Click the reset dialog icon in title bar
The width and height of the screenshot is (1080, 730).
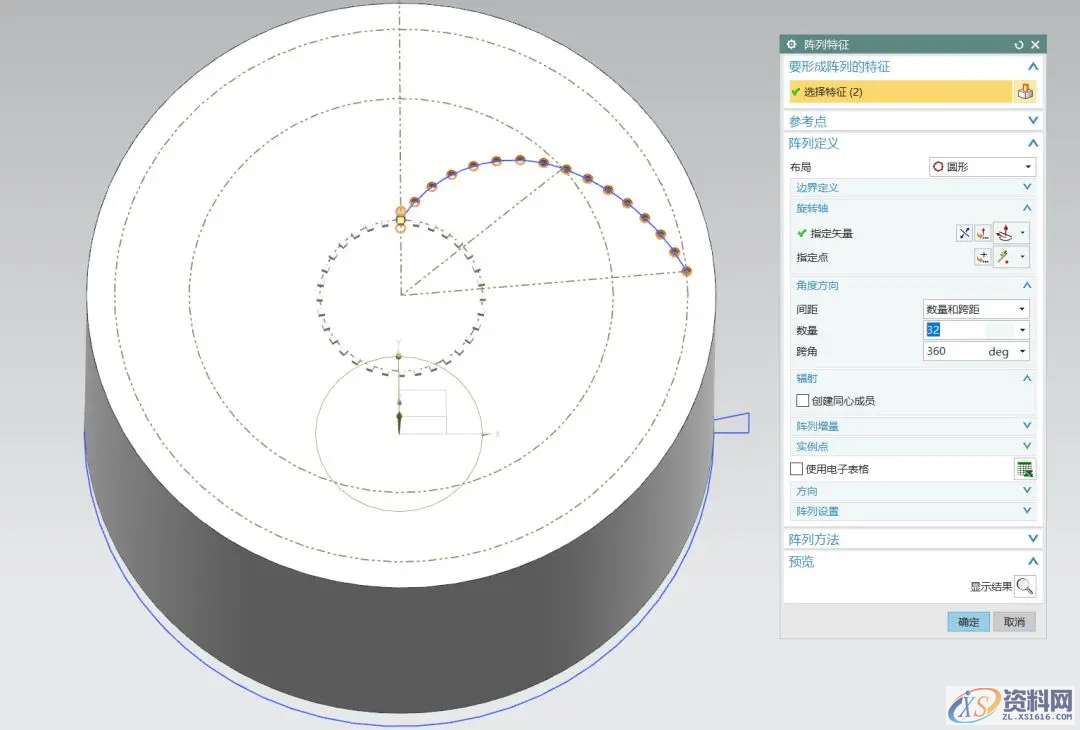coord(1019,45)
